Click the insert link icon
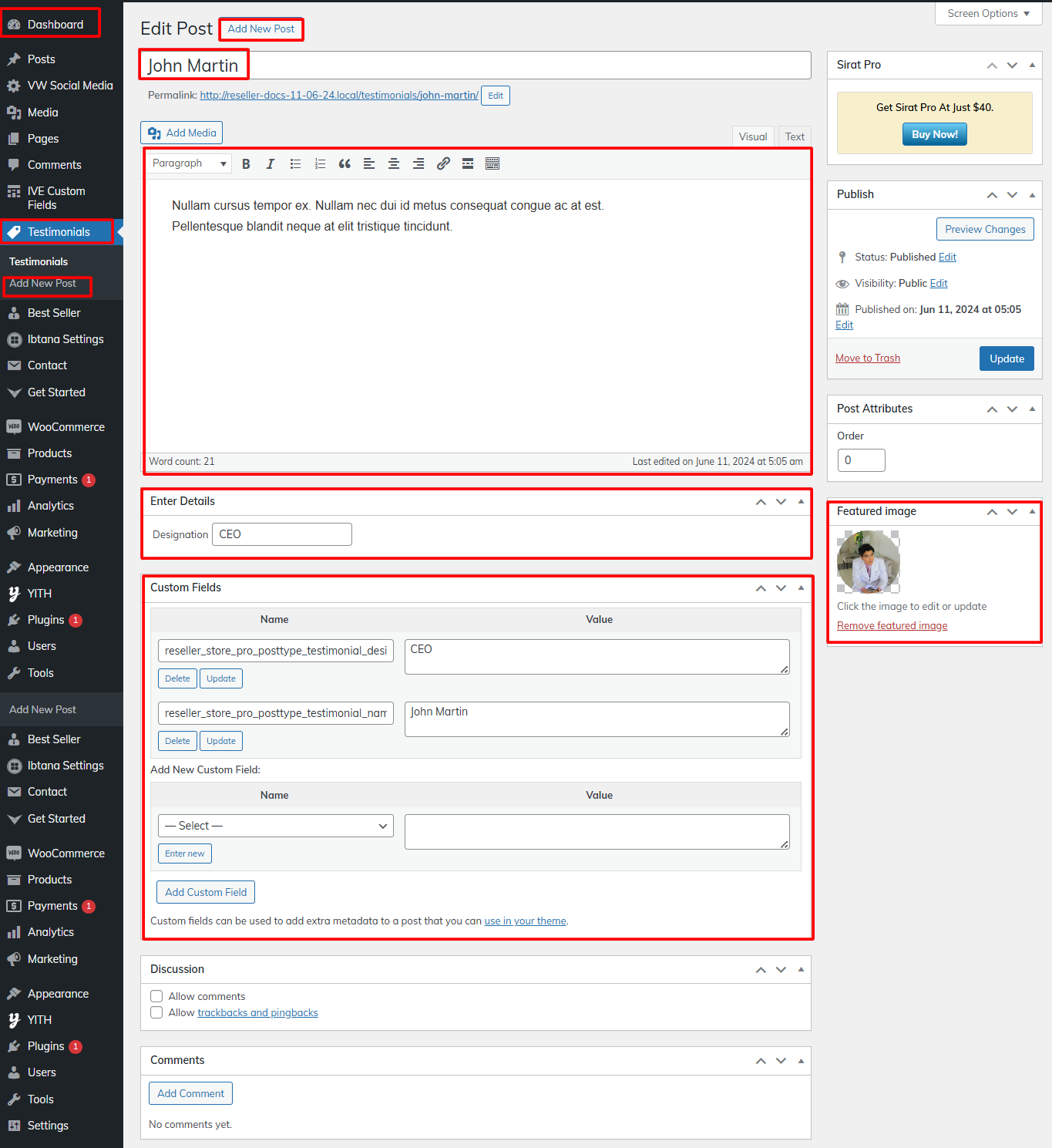The height and width of the screenshot is (1148, 1052). [x=443, y=163]
